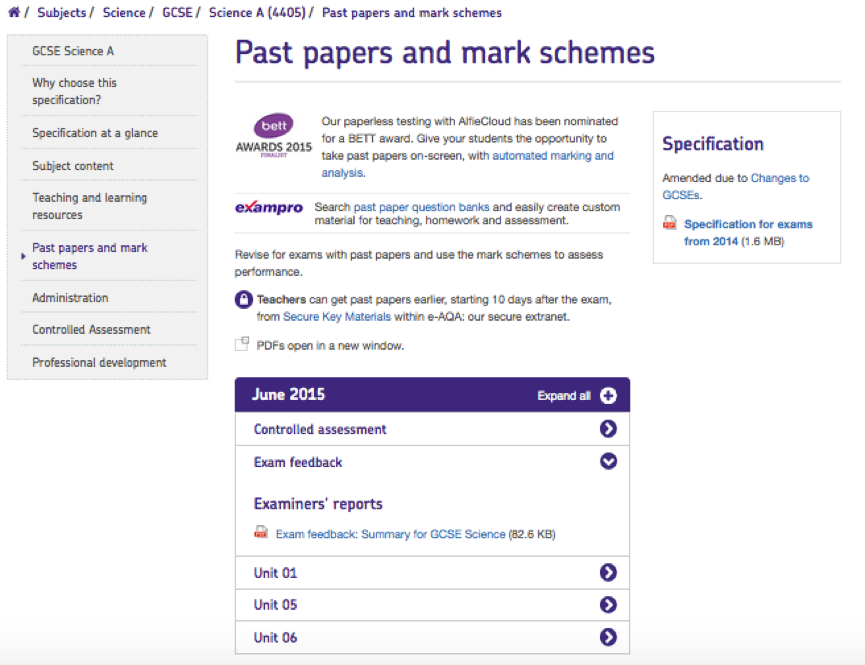Open Teaching and learning resources sidebar item
The width and height of the screenshot is (865, 665).
[89, 206]
